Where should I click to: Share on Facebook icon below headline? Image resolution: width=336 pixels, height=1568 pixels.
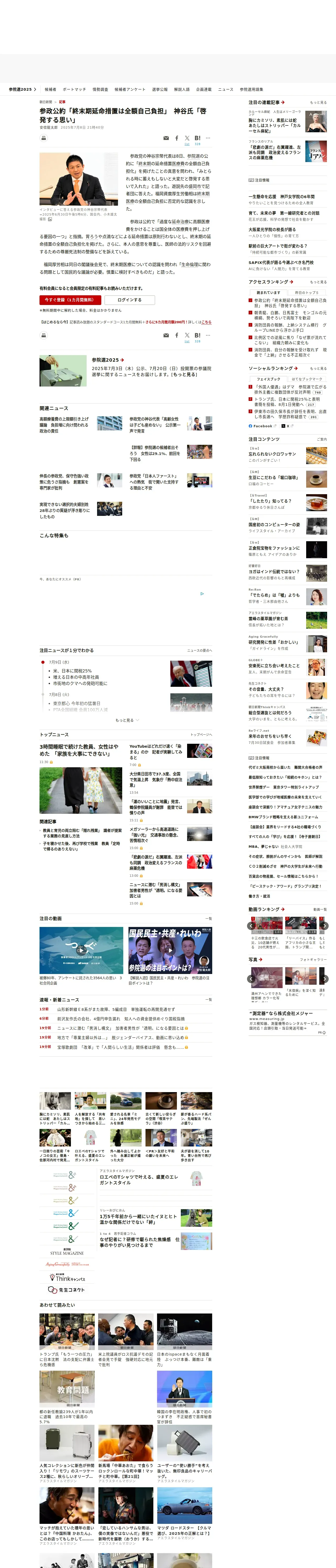177,138
